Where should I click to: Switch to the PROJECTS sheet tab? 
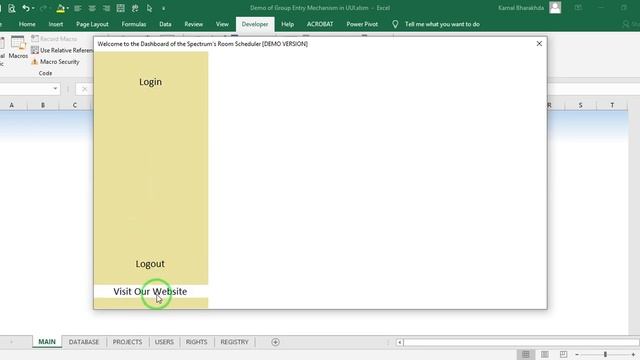click(127, 342)
